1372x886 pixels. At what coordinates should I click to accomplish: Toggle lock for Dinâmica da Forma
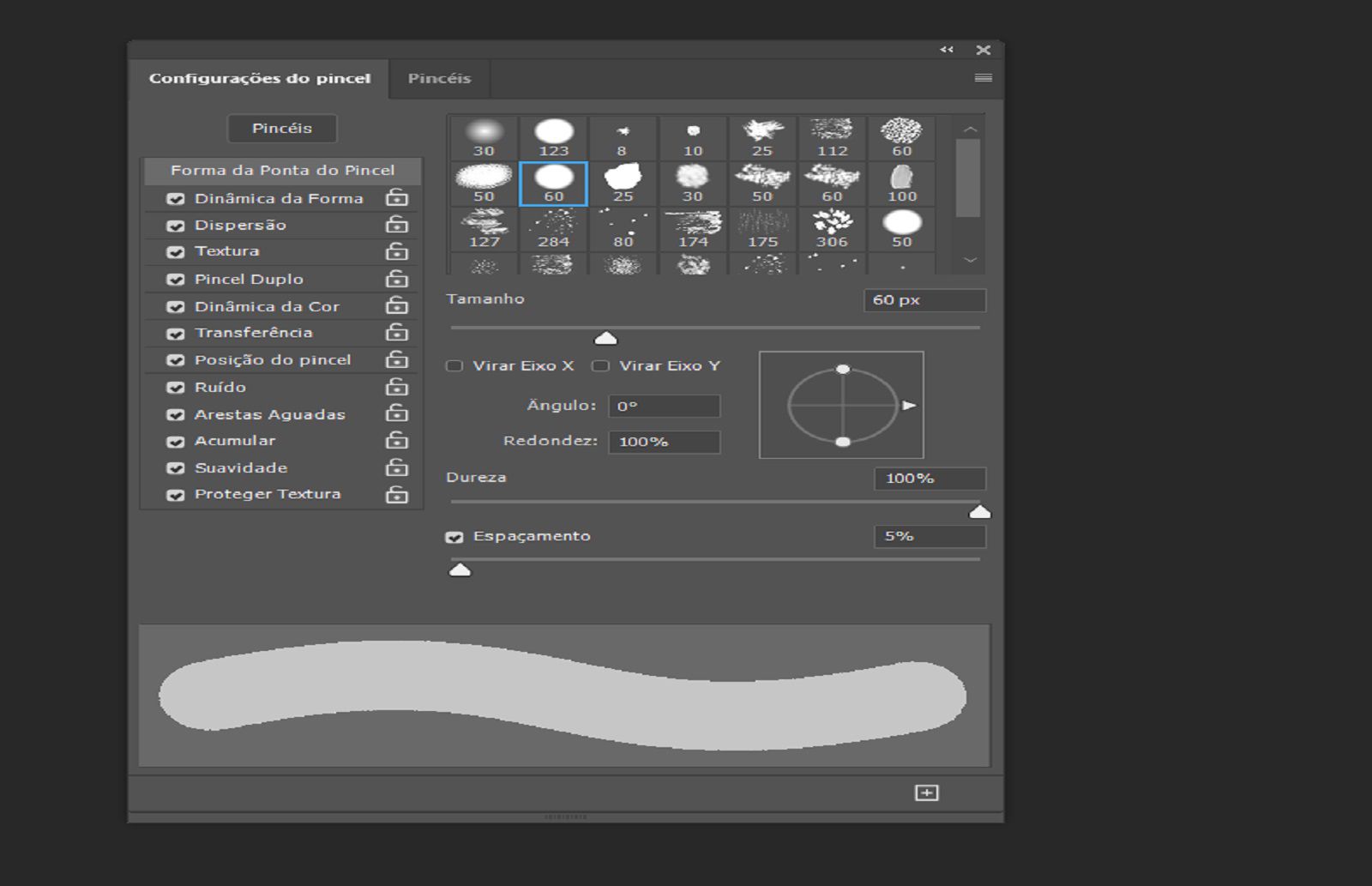tap(397, 197)
